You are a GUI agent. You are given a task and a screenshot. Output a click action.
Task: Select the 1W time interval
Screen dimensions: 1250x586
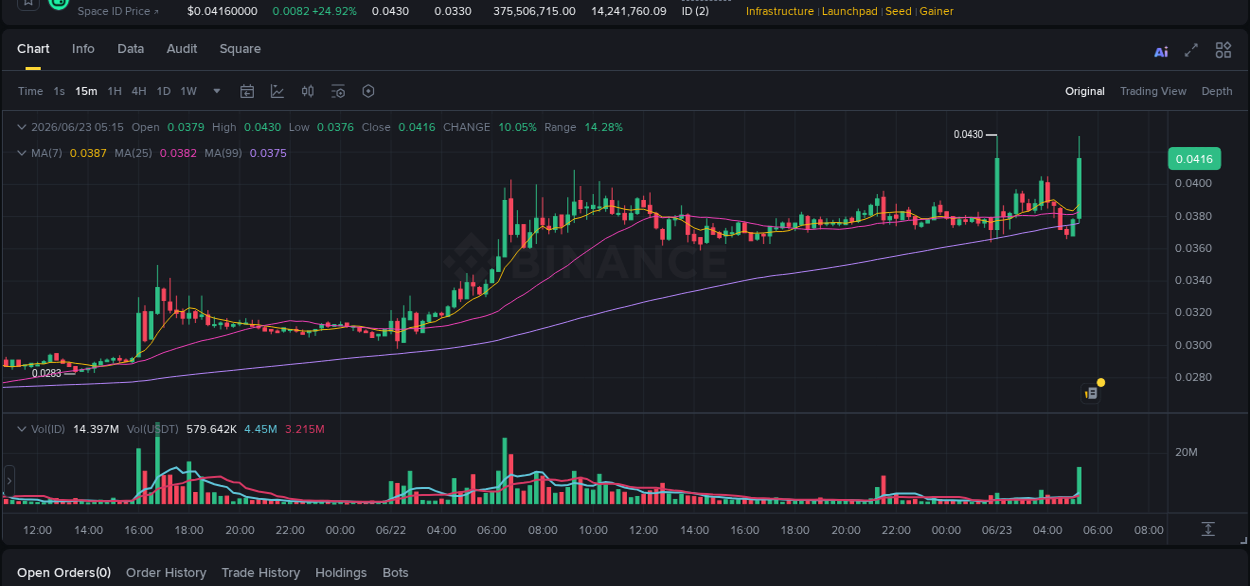(188, 91)
